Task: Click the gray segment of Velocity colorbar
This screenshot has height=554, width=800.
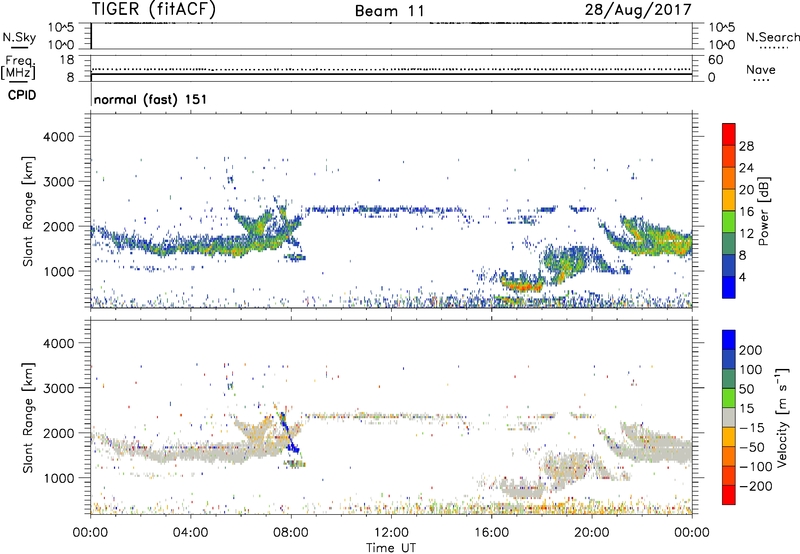Action: (729, 418)
